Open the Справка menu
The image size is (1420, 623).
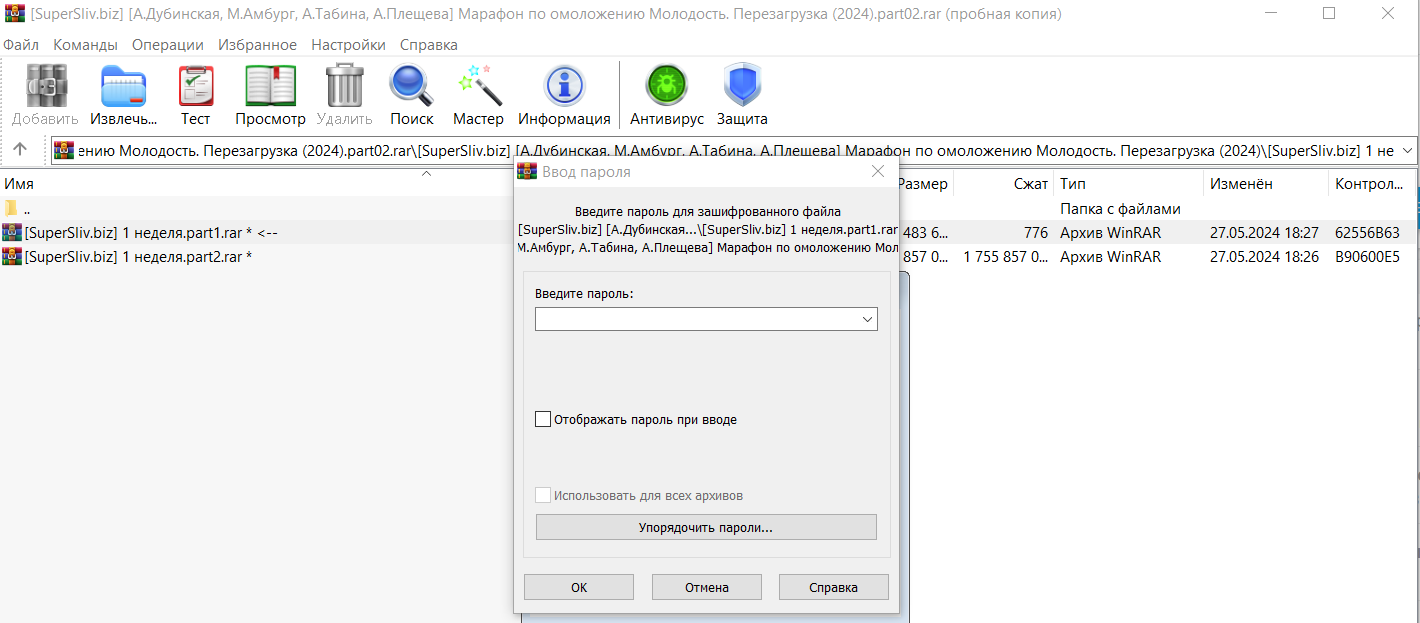429,45
